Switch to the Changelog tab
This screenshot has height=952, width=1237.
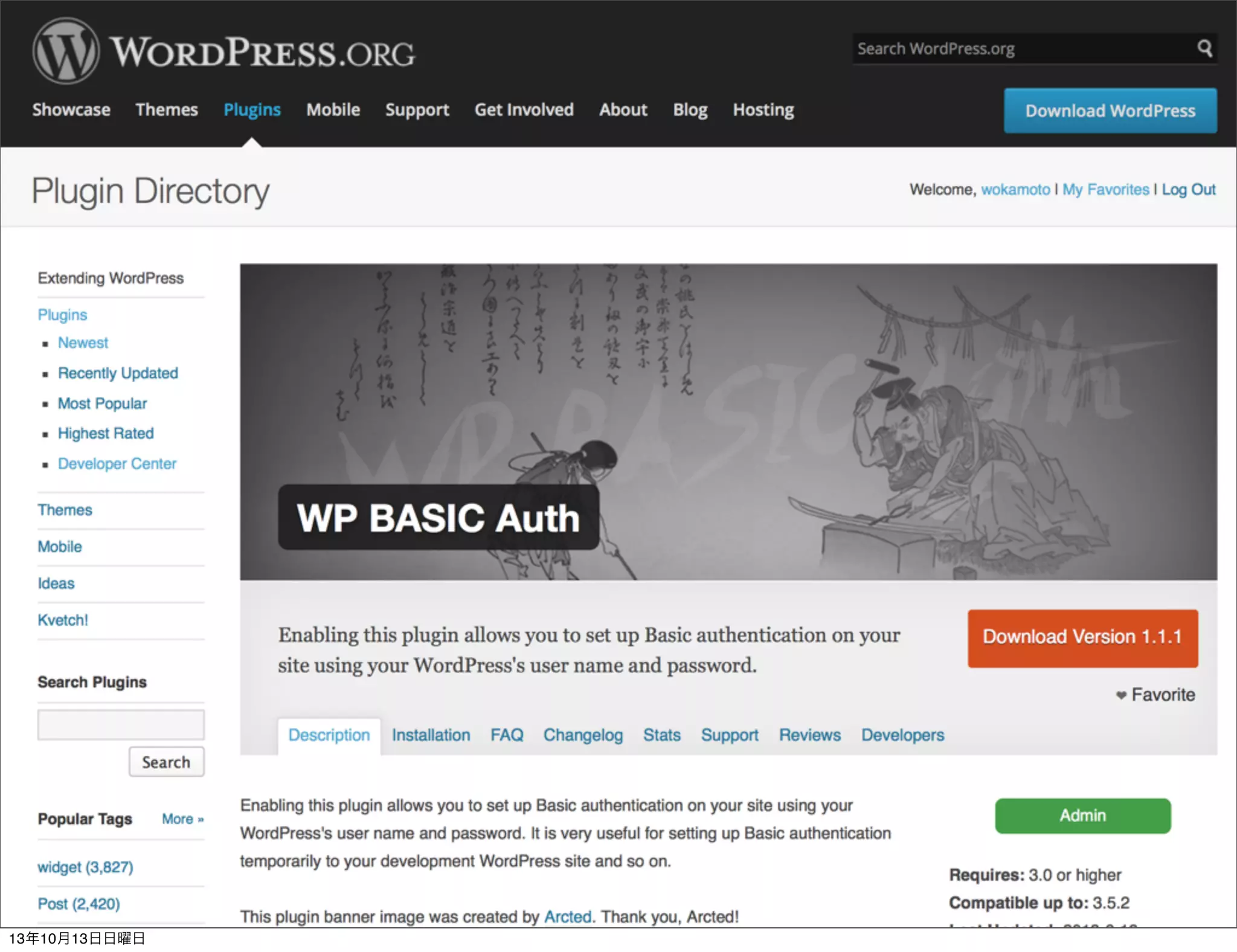tap(583, 735)
